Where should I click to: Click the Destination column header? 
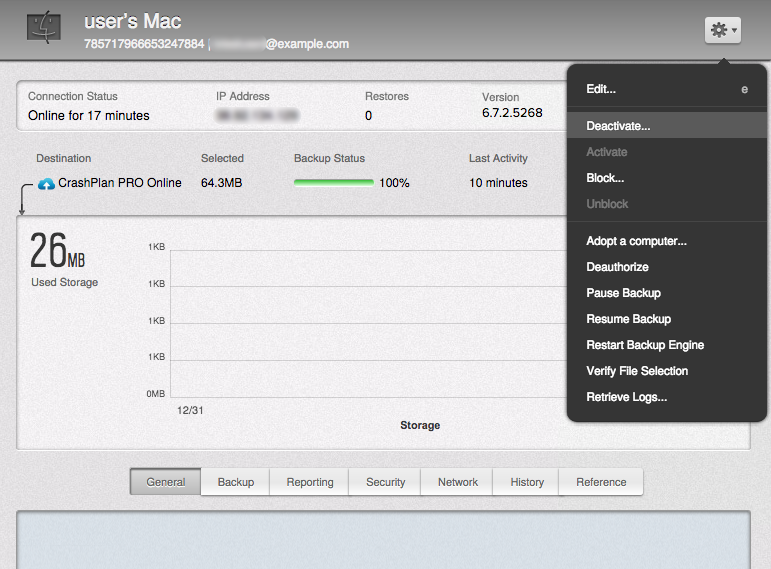point(63,158)
